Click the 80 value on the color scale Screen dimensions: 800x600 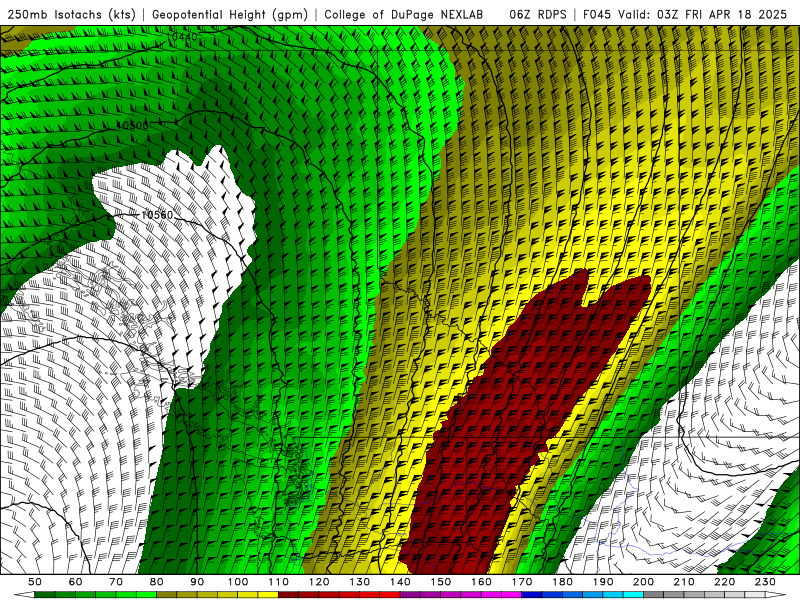pyautogui.click(x=157, y=582)
